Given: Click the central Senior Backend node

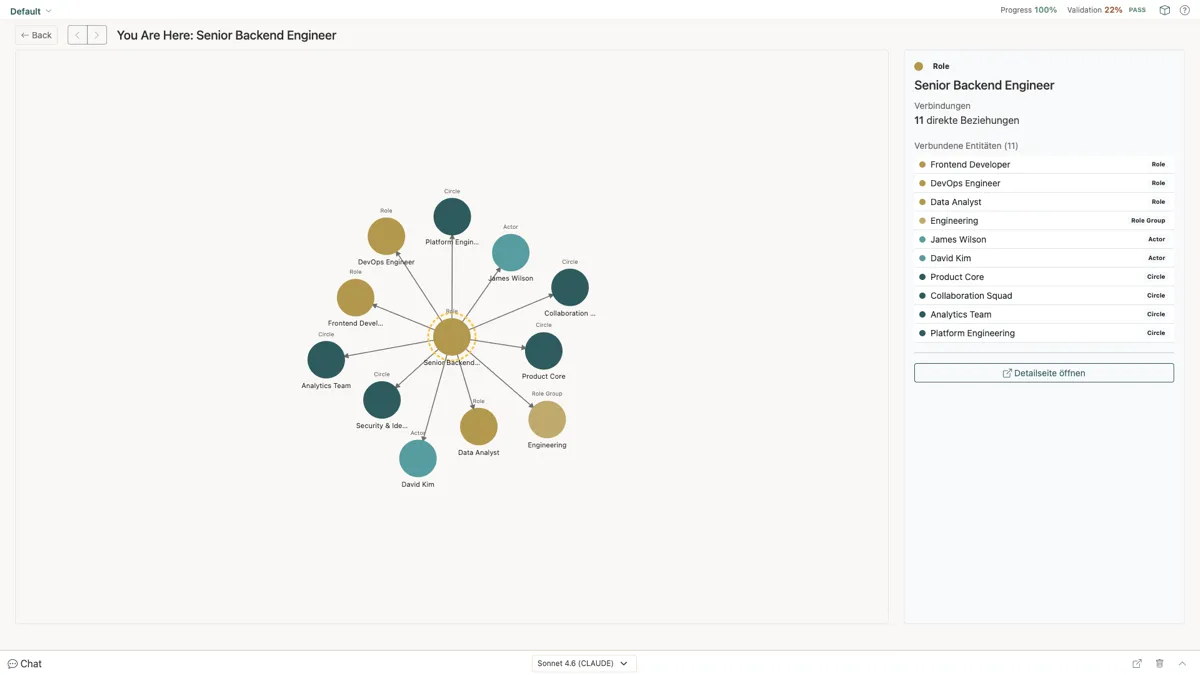Looking at the screenshot, I should (452, 337).
